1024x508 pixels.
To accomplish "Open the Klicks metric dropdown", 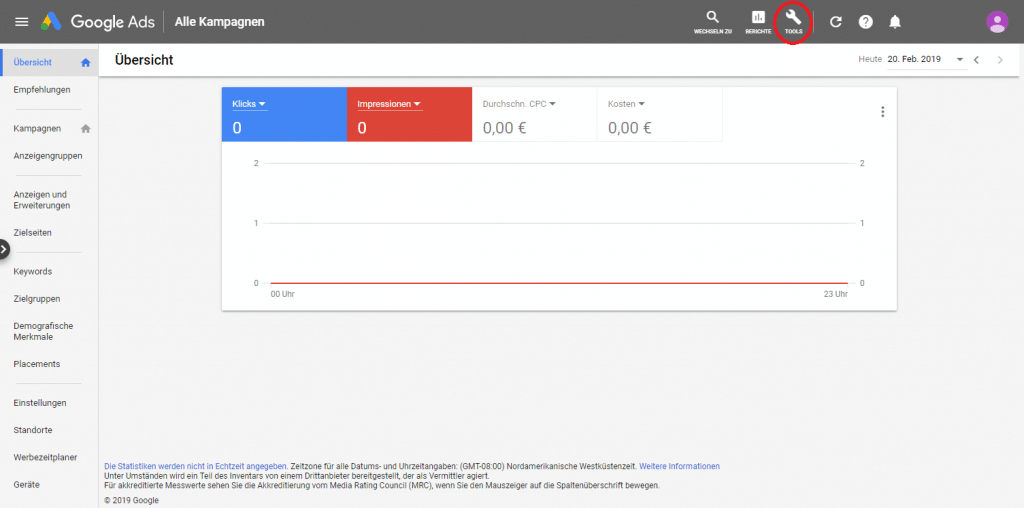I will tap(249, 104).
